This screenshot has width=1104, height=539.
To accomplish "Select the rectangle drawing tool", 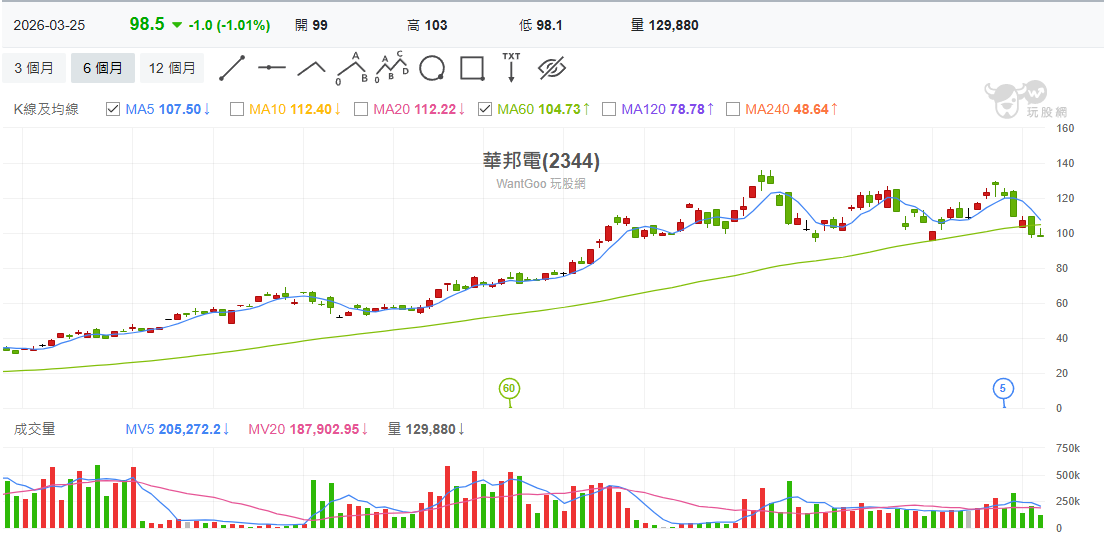I will pos(472,68).
